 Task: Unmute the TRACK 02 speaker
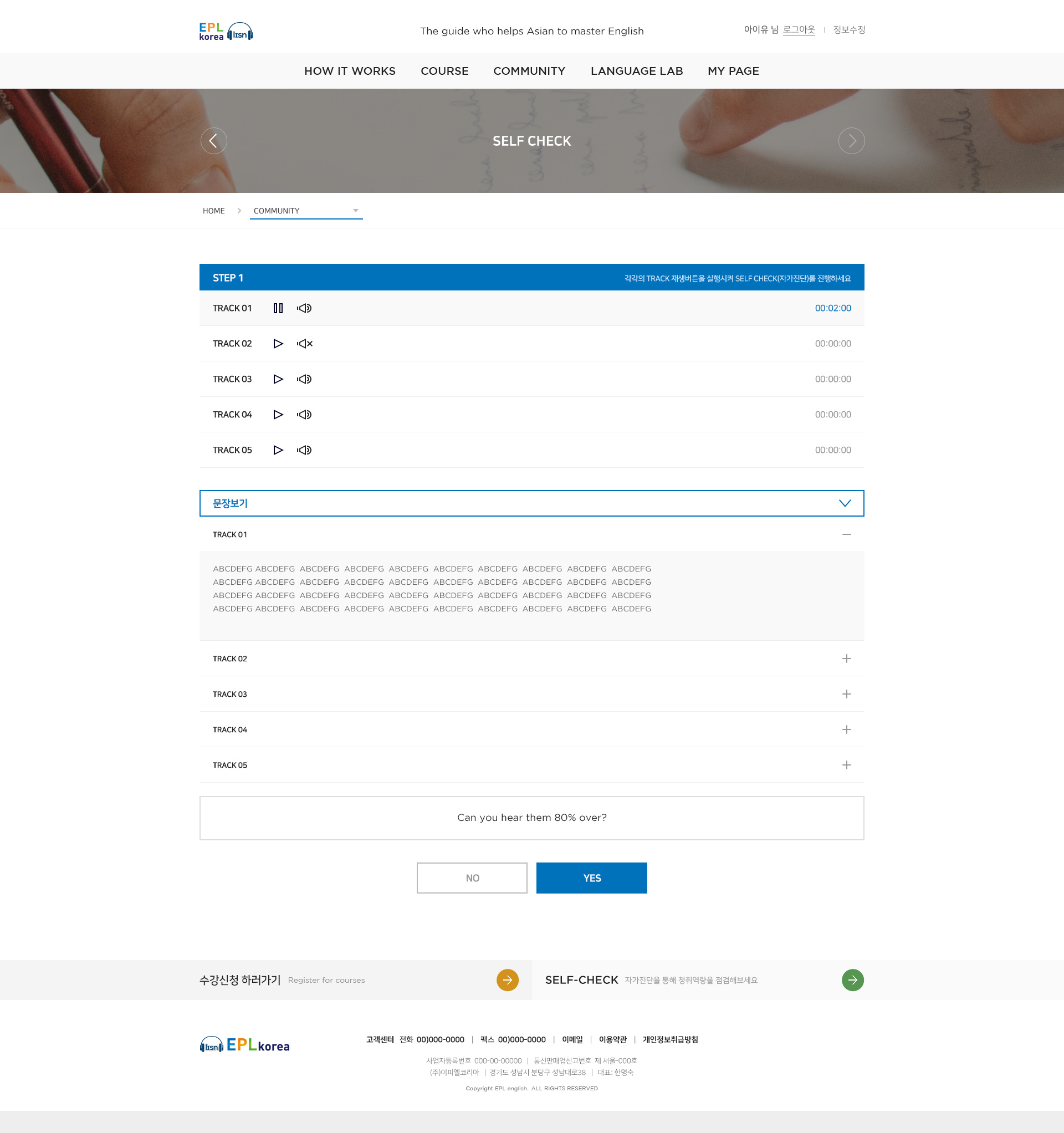coord(304,344)
